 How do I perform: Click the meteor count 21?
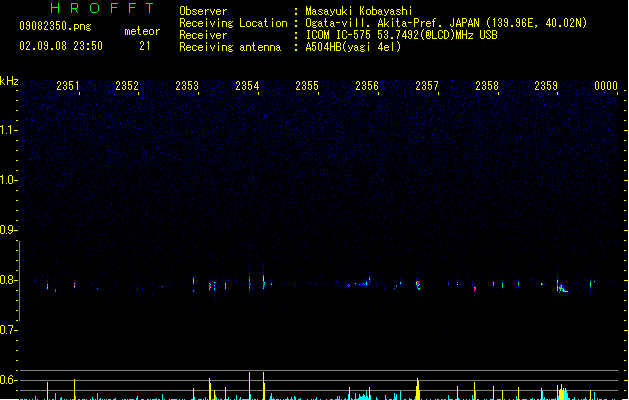pyautogui.click(x=144, y=46)
